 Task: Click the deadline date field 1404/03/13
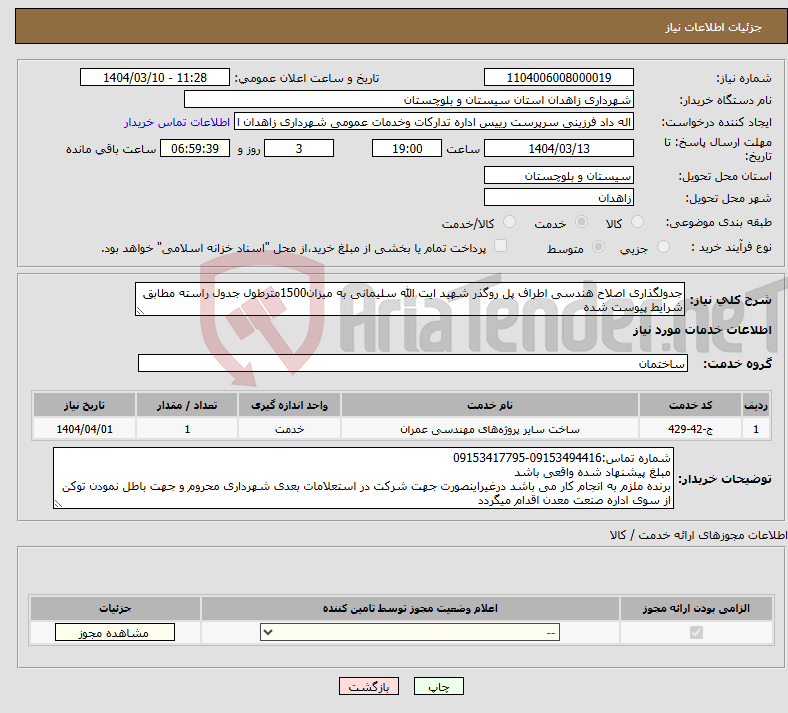(x=558, y=148)
